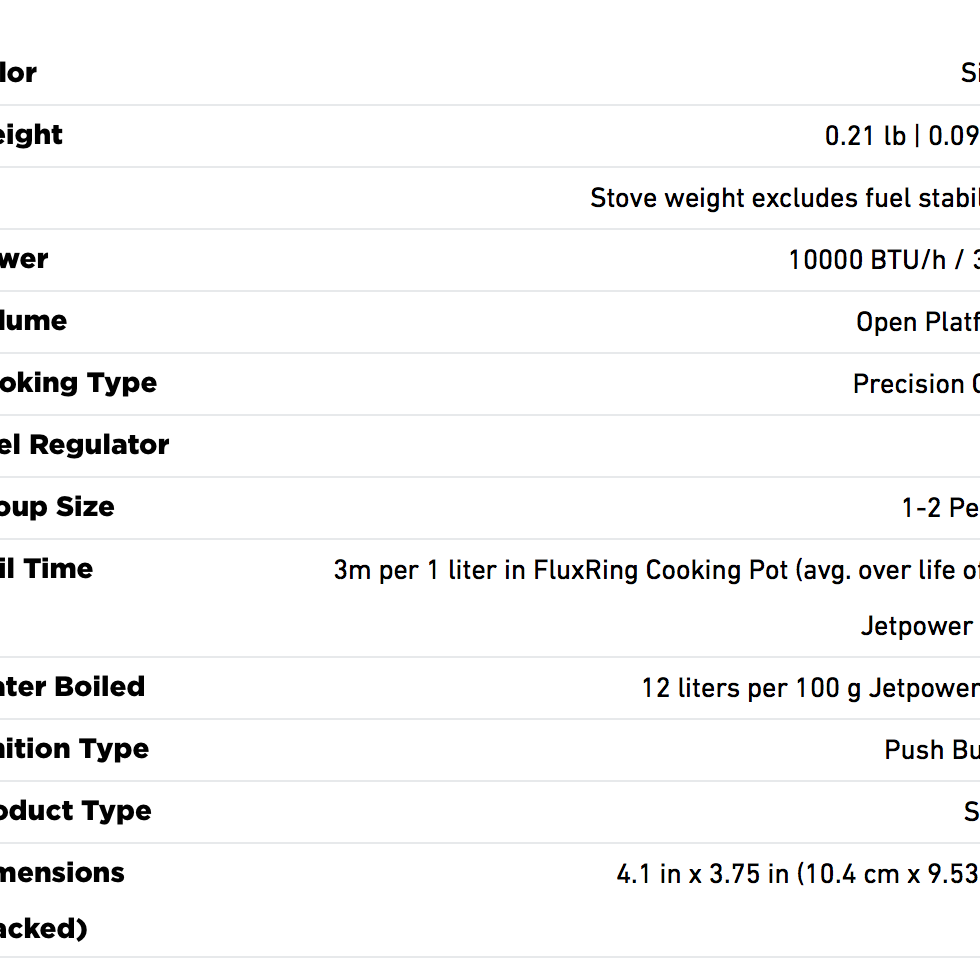Click the Power row label
The width and height of the screenshot is (980, 980).
tap(24, 259)
